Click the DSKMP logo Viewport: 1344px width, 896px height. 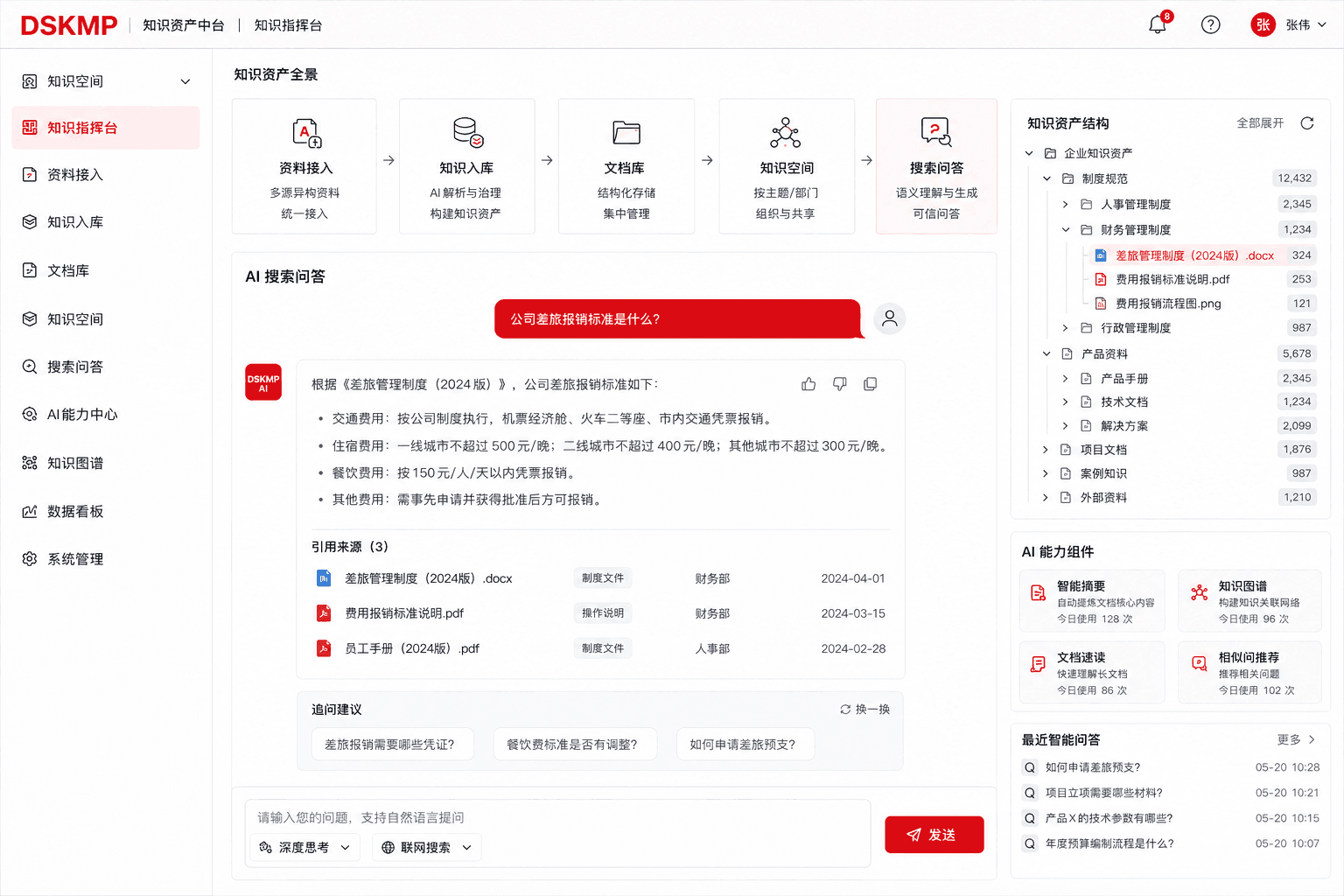pos(68,25)
